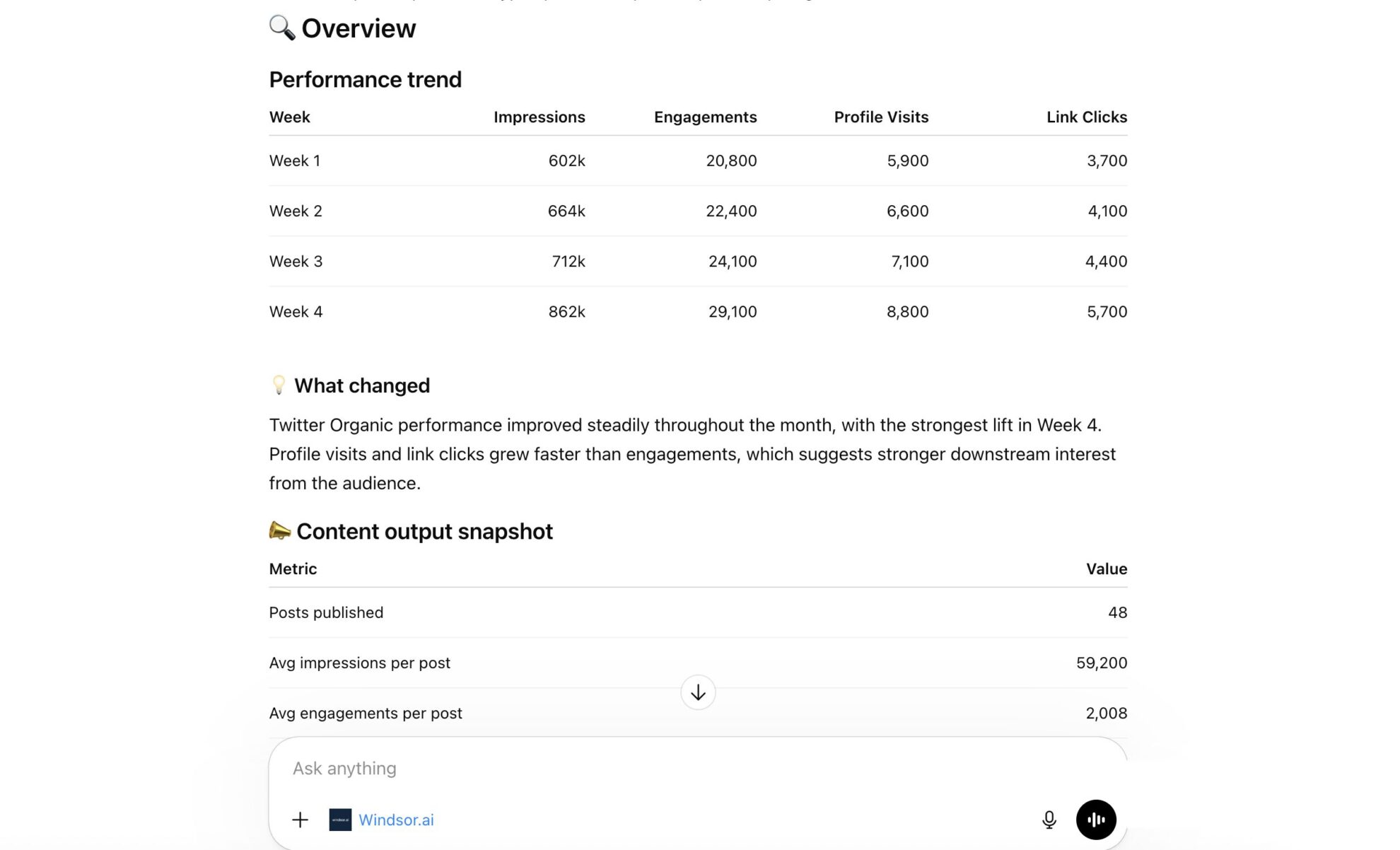Click the plus attach icon
The height and width of the screenshot is (850, 1400).
click(x=300, y=820)
